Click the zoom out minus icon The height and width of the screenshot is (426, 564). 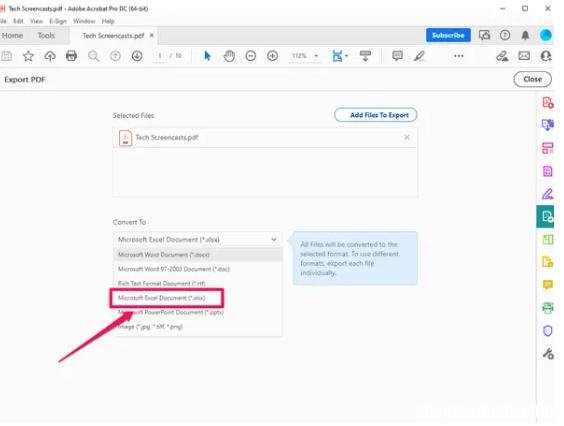251,56
